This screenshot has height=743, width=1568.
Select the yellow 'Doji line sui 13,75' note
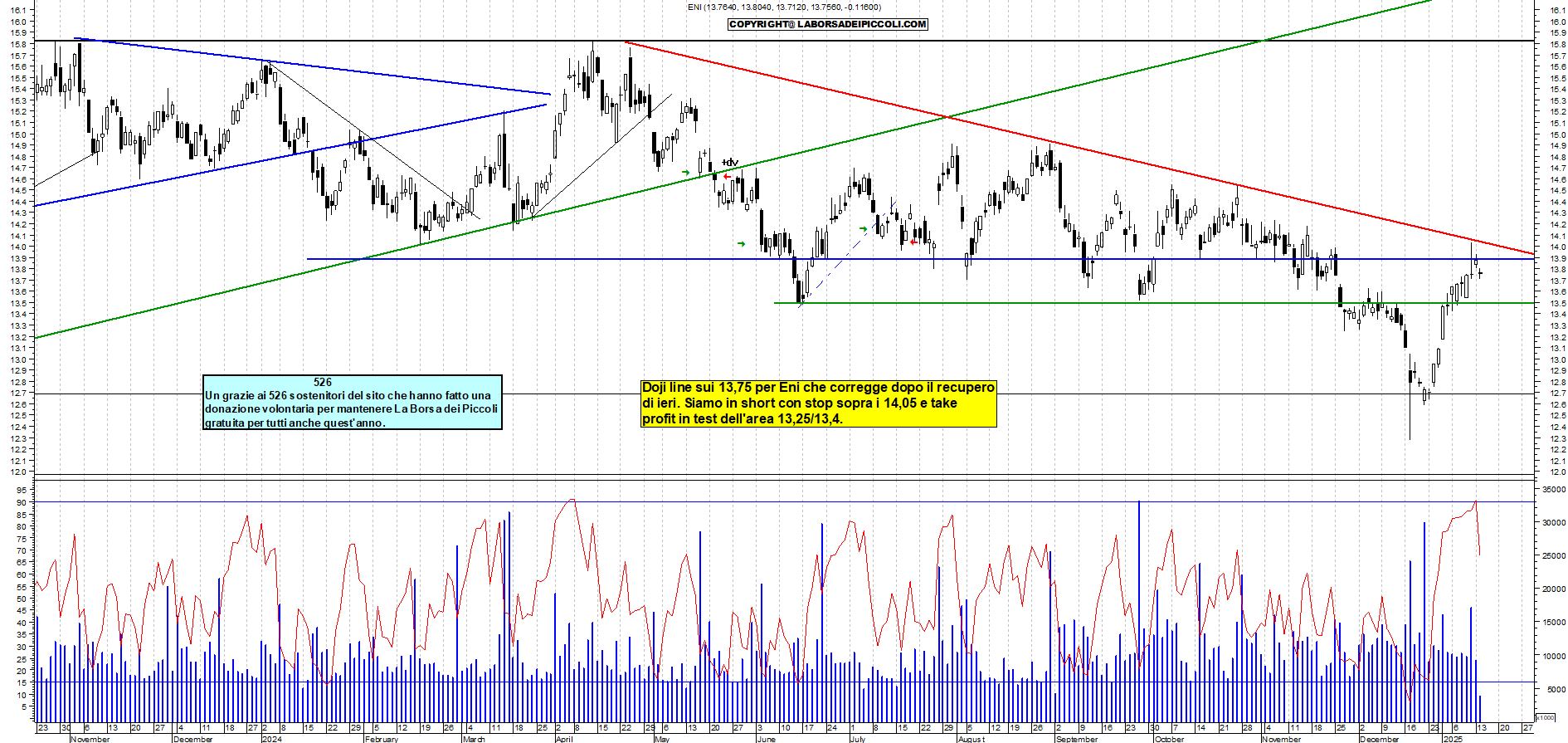[x=819, y=403]
